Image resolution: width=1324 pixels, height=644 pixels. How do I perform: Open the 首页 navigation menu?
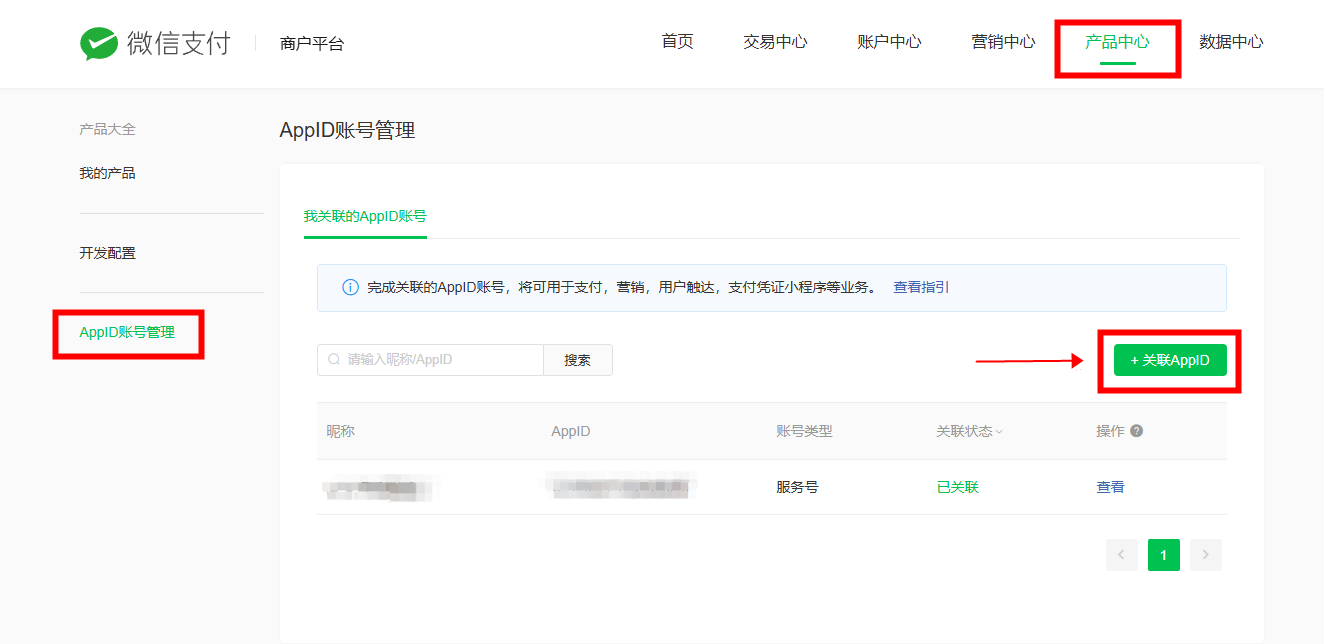[677, 42]
